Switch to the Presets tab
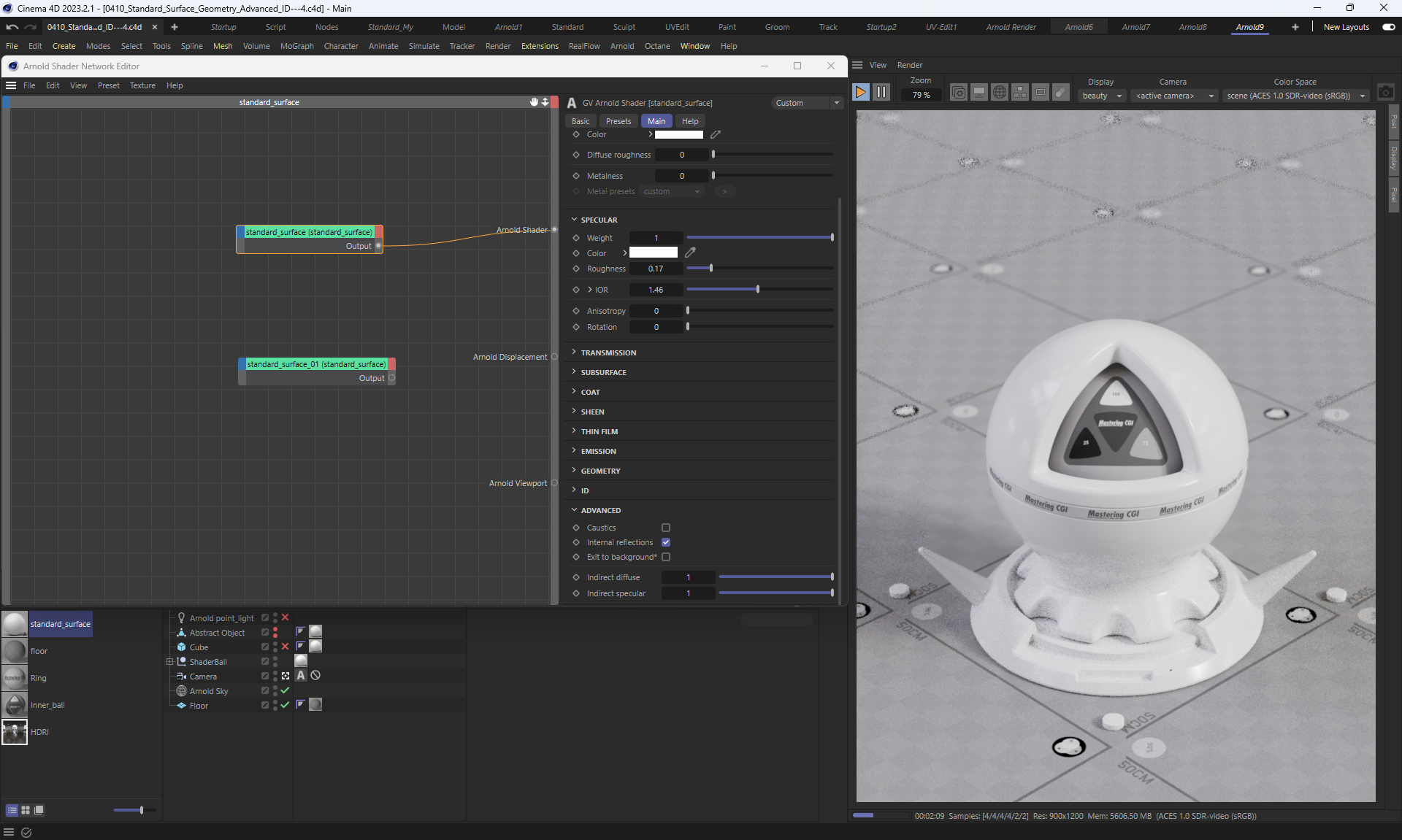The height and width of the screenshot is (840, 1402). 618,121
